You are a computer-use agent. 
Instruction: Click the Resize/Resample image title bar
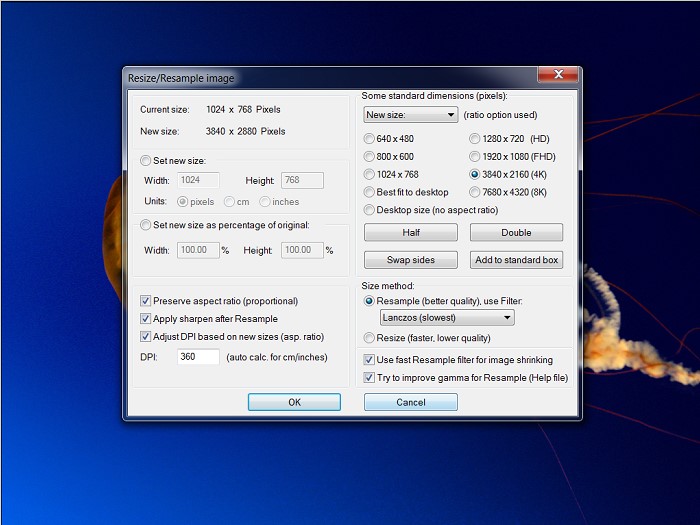click(330, 78)
